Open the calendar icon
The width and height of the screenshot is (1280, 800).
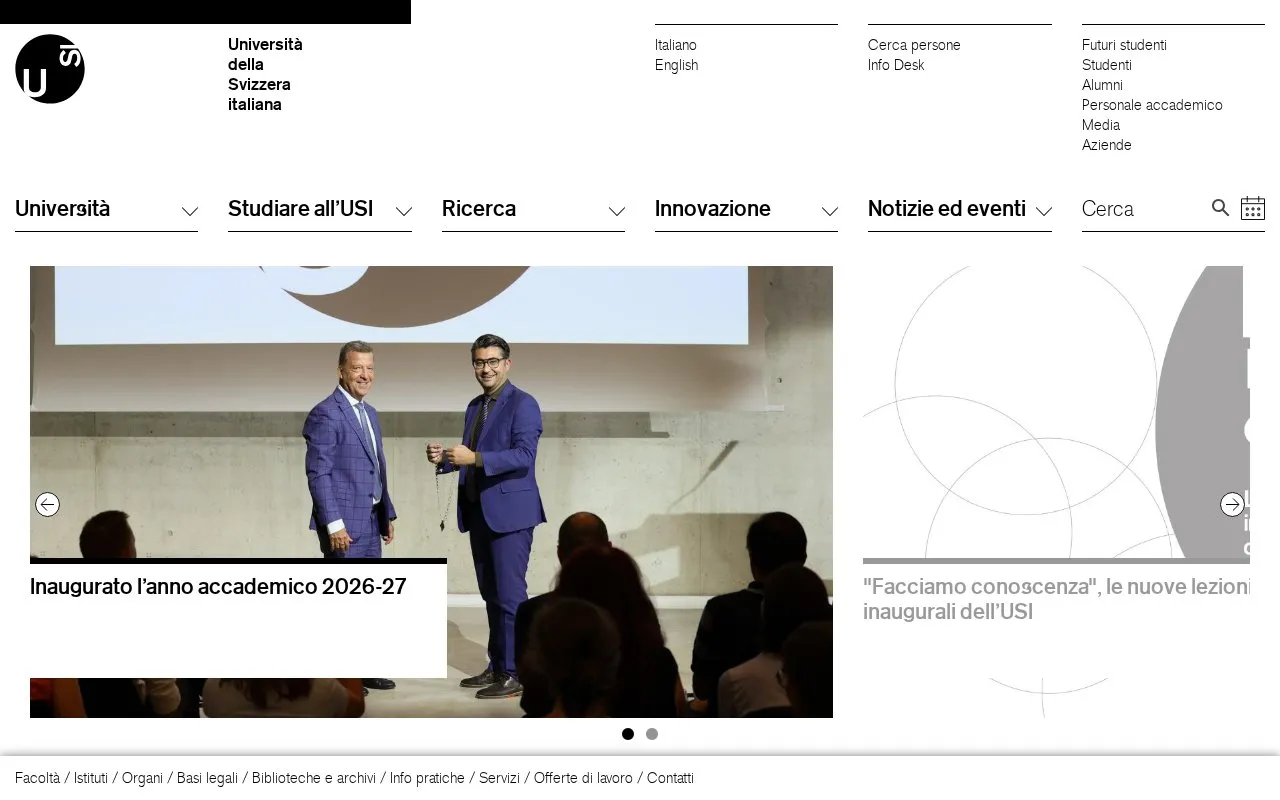coord(1253,208)
